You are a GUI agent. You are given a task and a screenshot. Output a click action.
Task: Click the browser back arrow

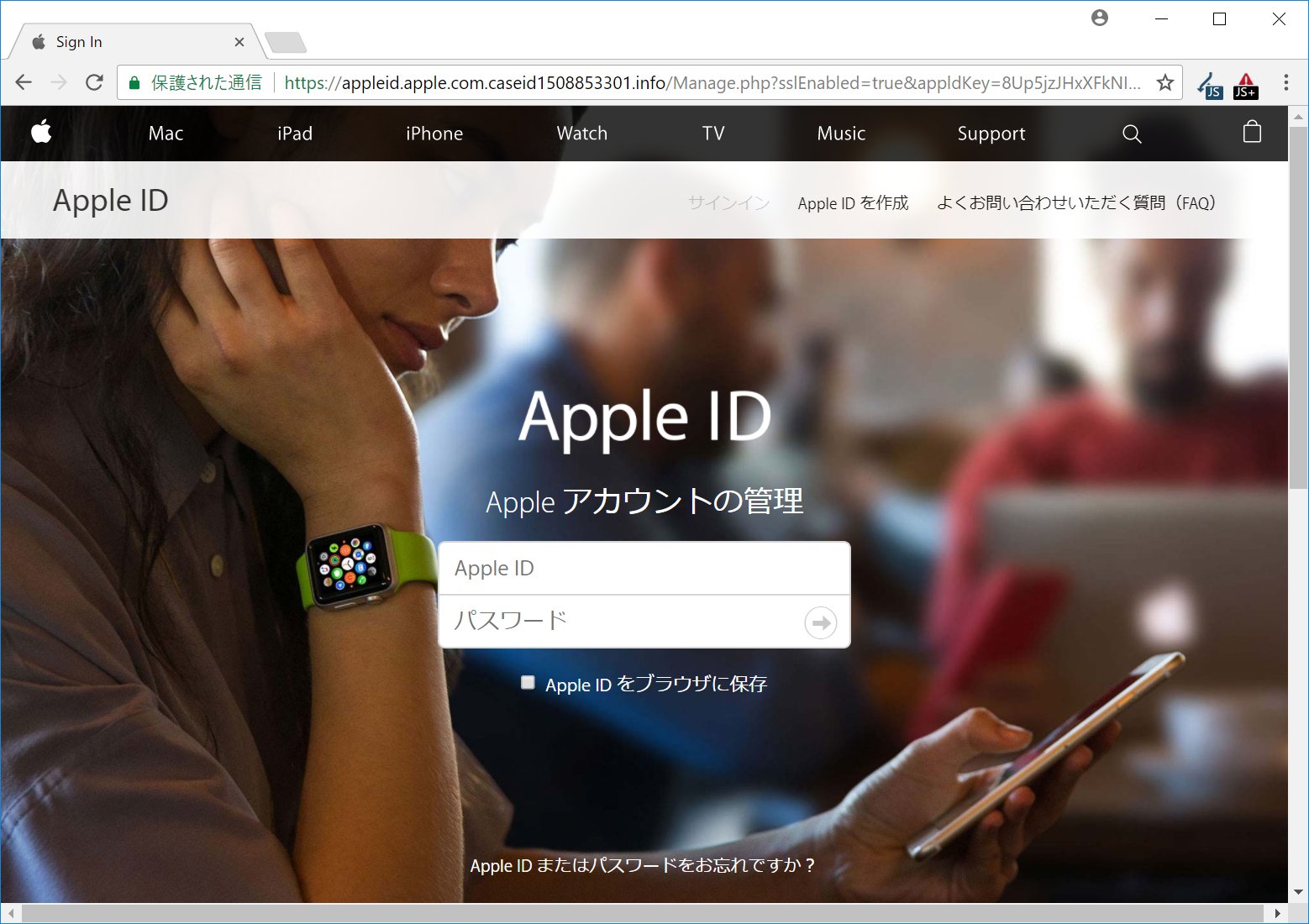point(24,82)
